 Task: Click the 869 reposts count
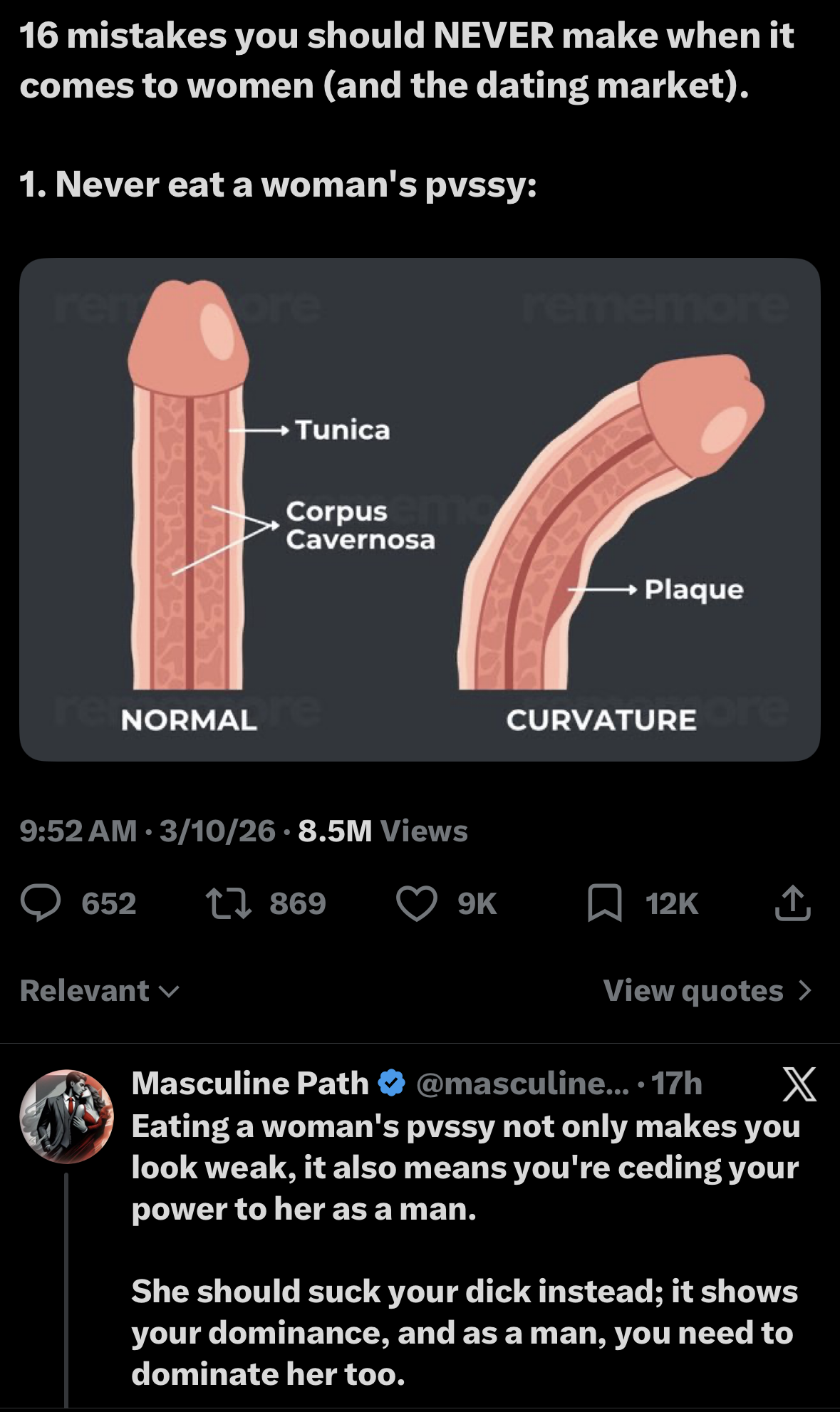297,903
